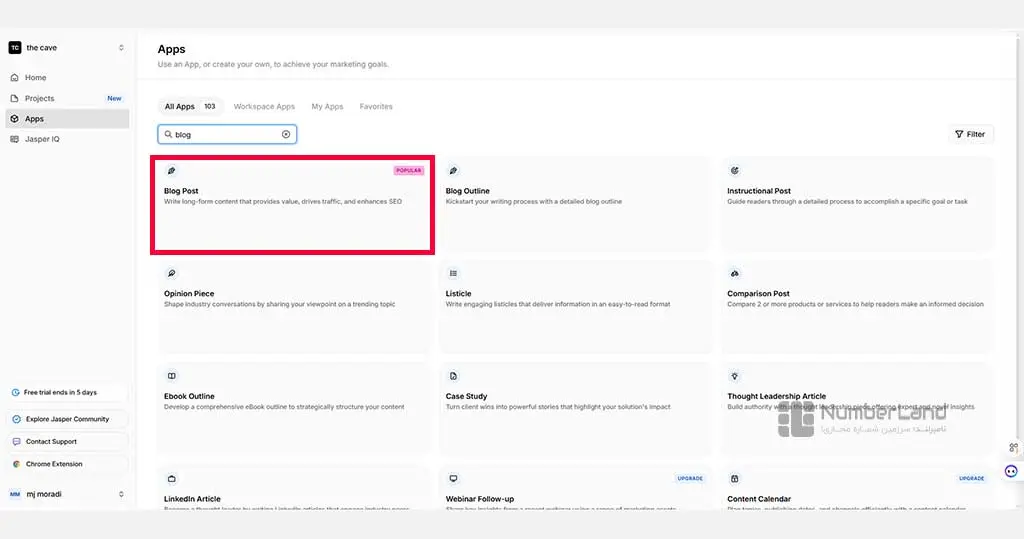Click the Listicle list icon
Viewport: 1024px width, 539px height.
coord(453,273)
